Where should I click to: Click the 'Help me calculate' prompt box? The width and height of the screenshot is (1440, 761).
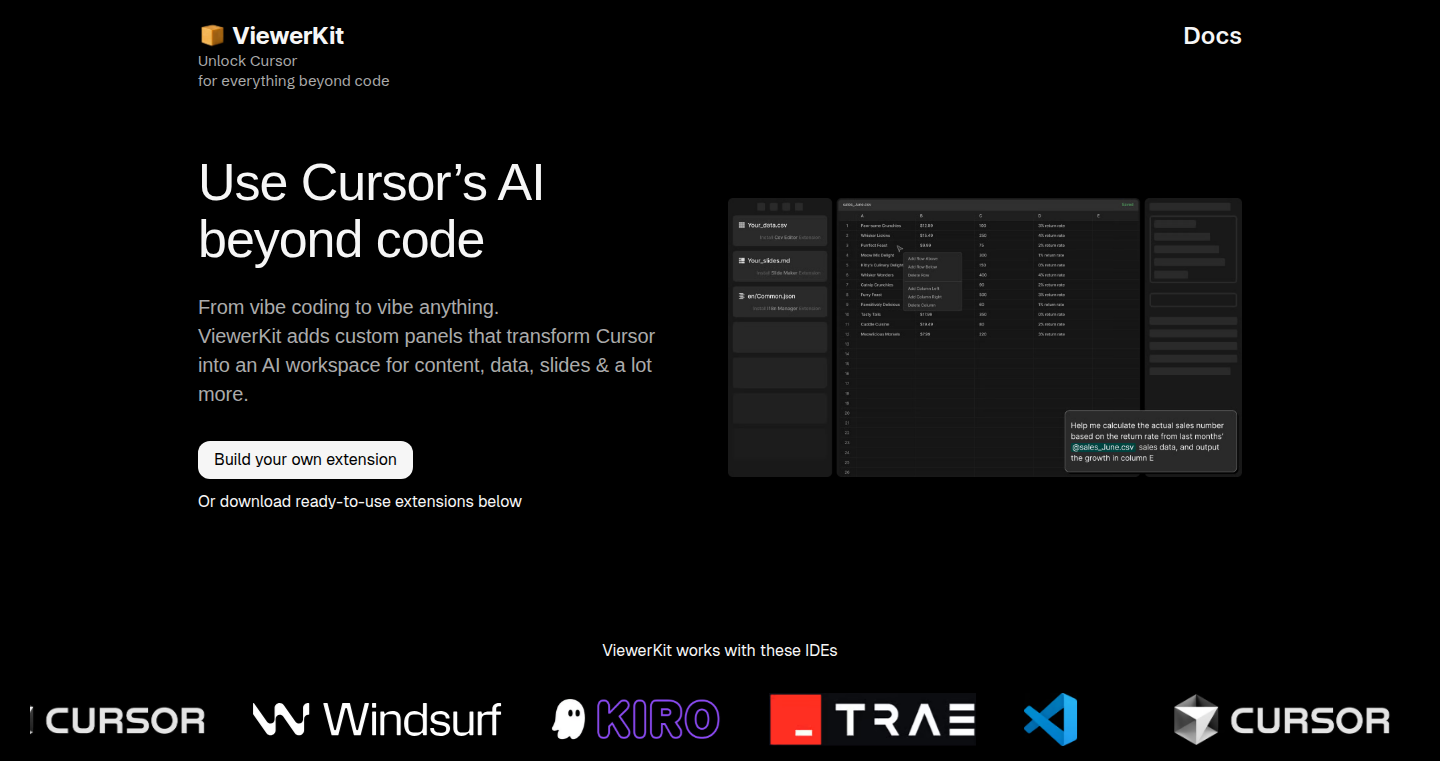click(x=1151, y=441)
